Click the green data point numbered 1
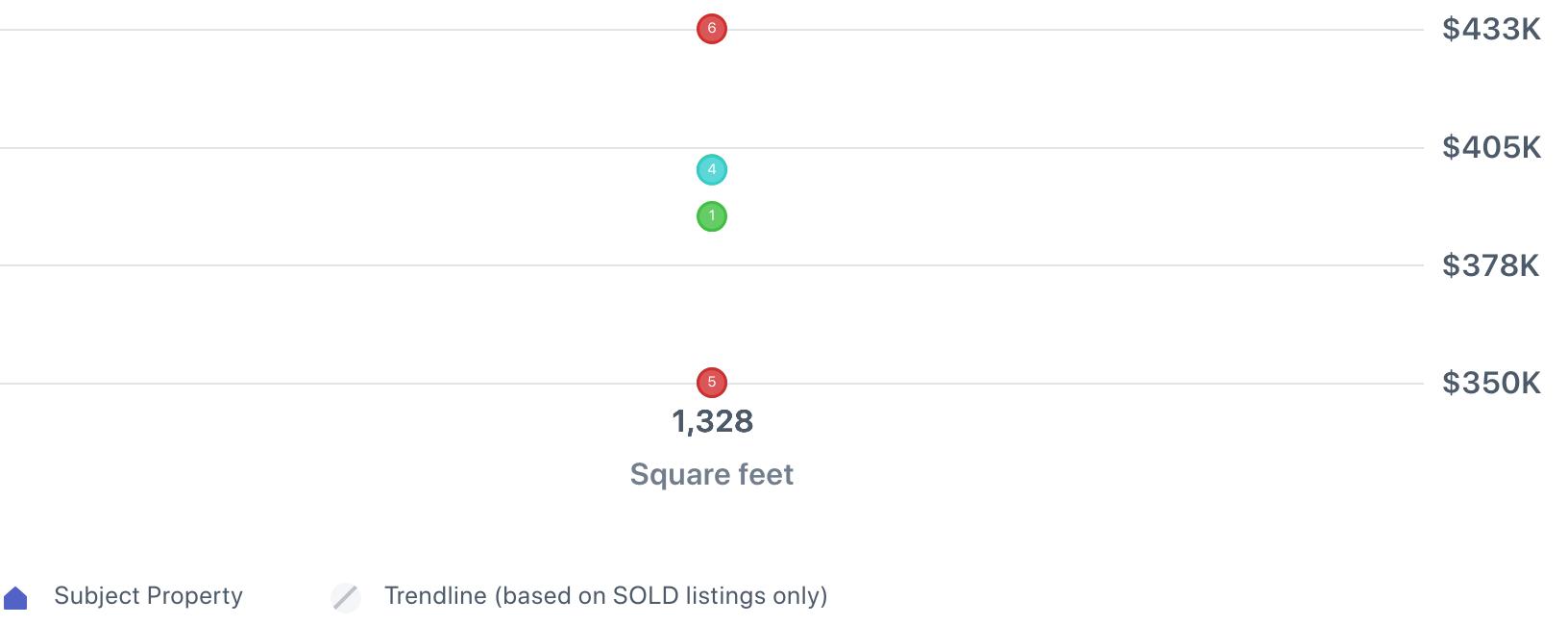The width and height of the screenshot is (1568, 625). 711,216
